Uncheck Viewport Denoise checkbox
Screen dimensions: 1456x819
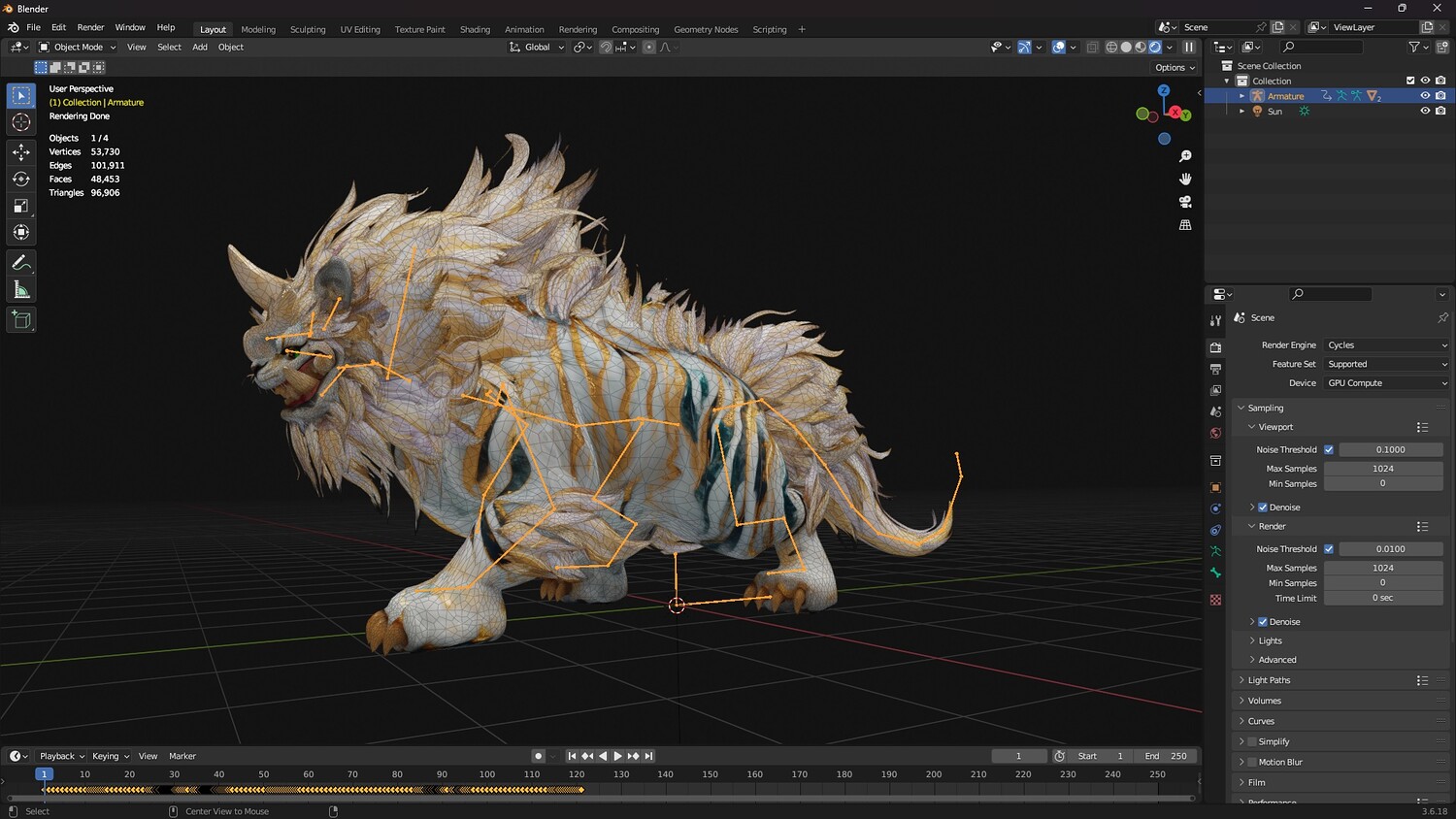(1263, 508)
